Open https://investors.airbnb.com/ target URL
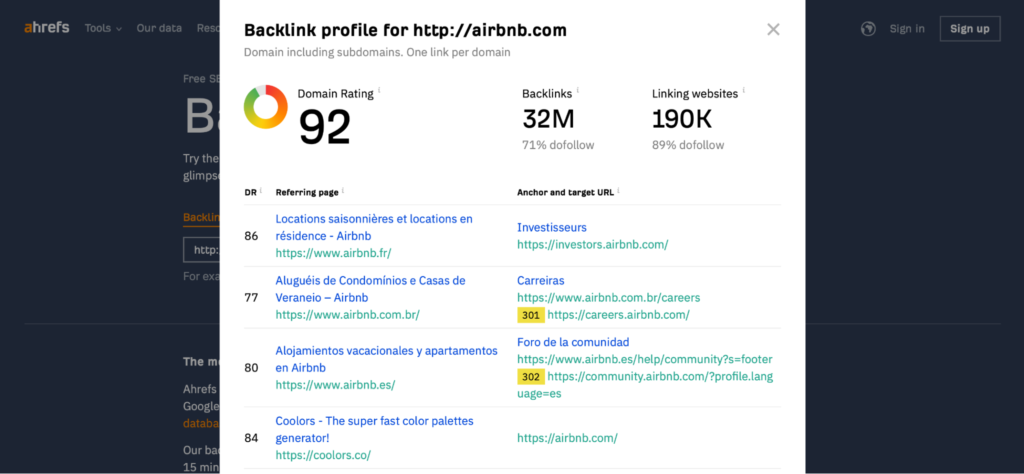The image size is (1024, 474). (x=592, y=244)
